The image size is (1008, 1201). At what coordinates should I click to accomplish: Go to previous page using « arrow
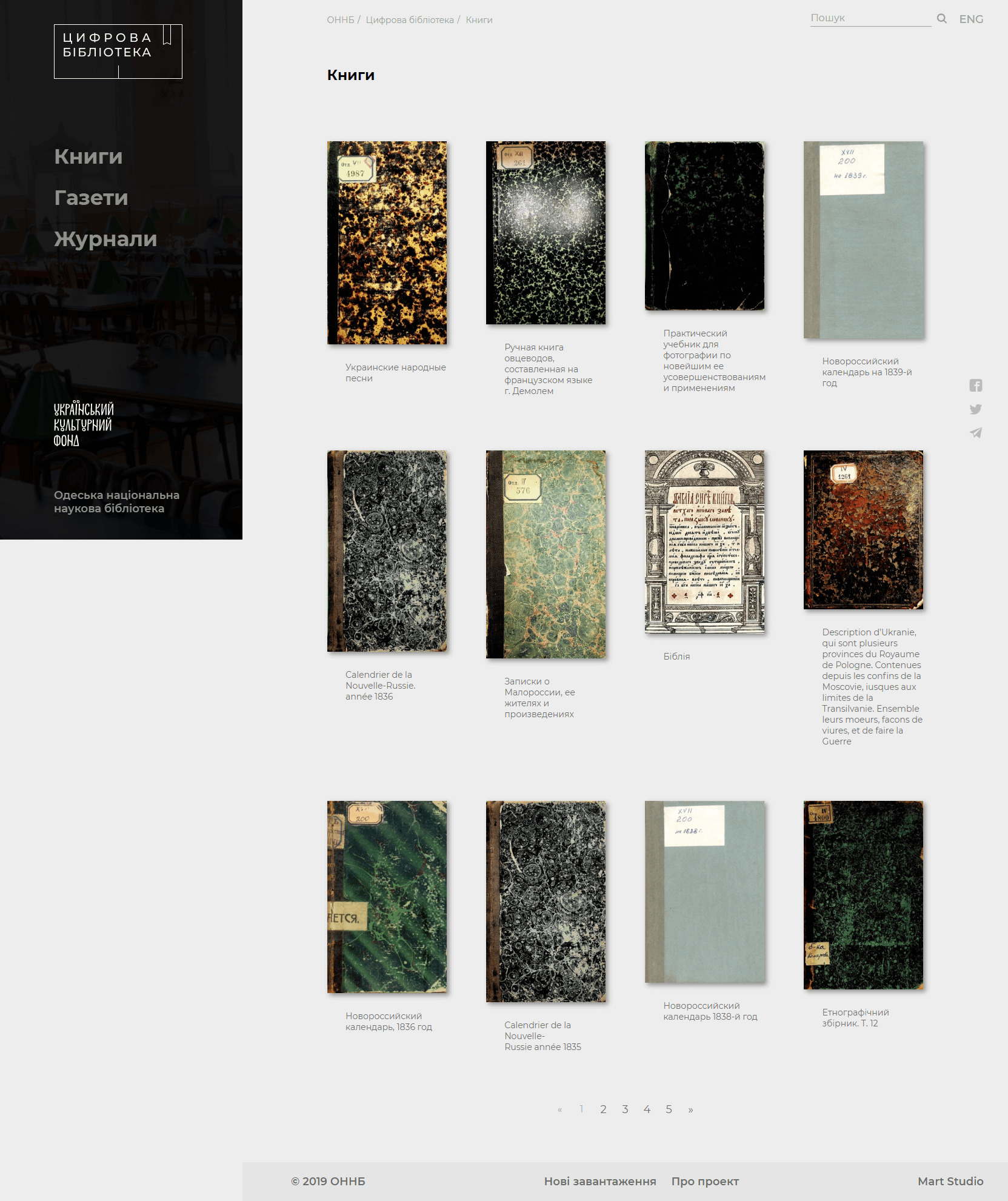560,1109
